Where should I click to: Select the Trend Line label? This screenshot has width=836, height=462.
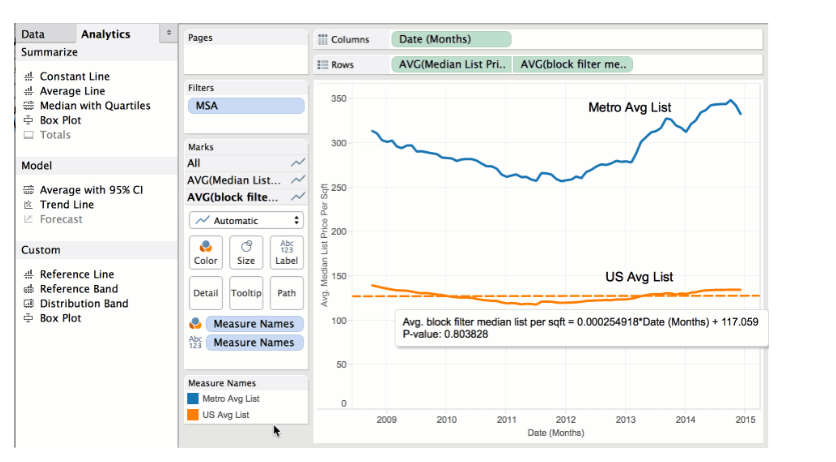point(67,205)
